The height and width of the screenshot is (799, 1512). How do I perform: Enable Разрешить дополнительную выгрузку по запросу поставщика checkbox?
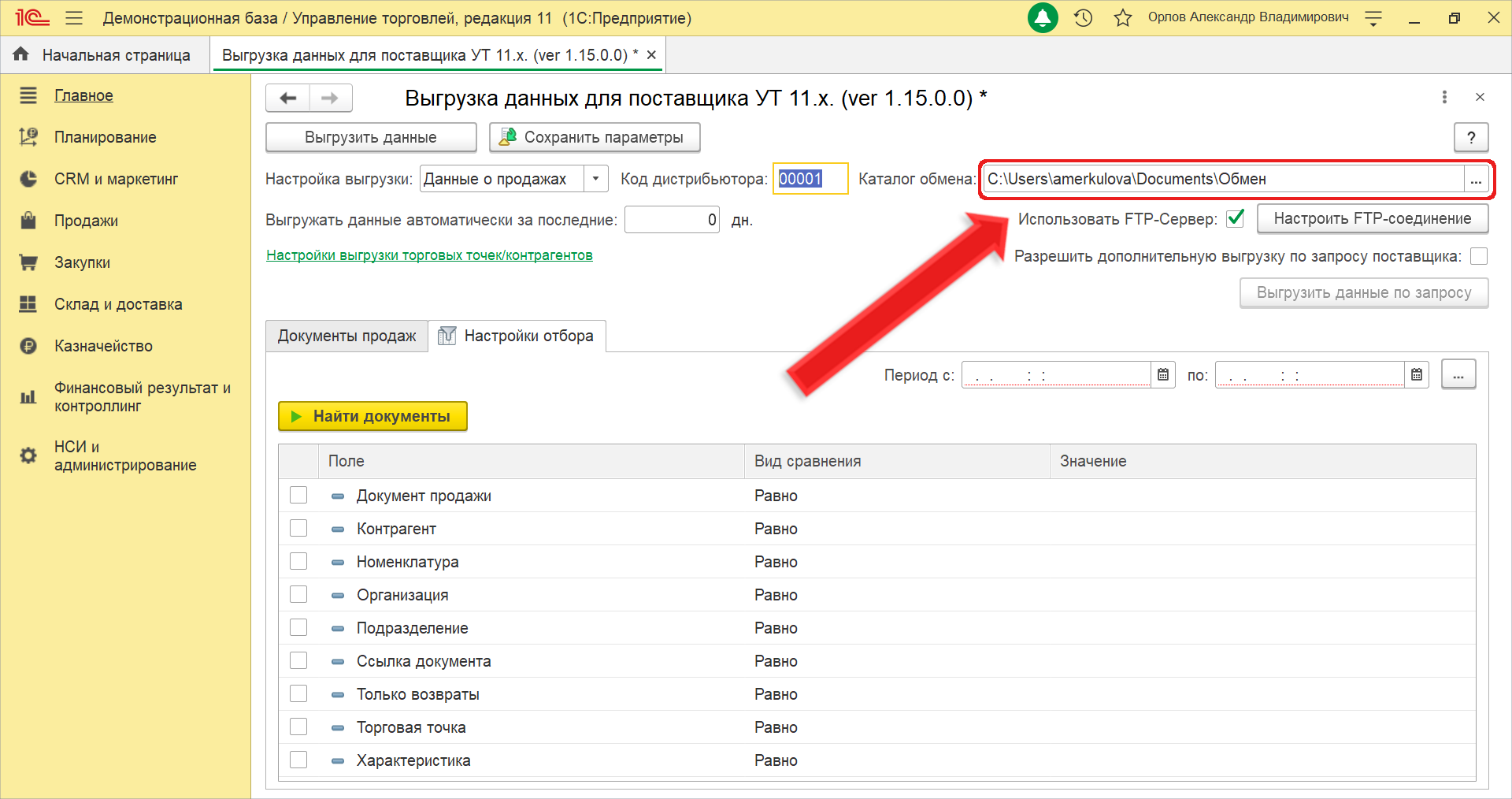pyautogui.click(x=1479, y=256)
